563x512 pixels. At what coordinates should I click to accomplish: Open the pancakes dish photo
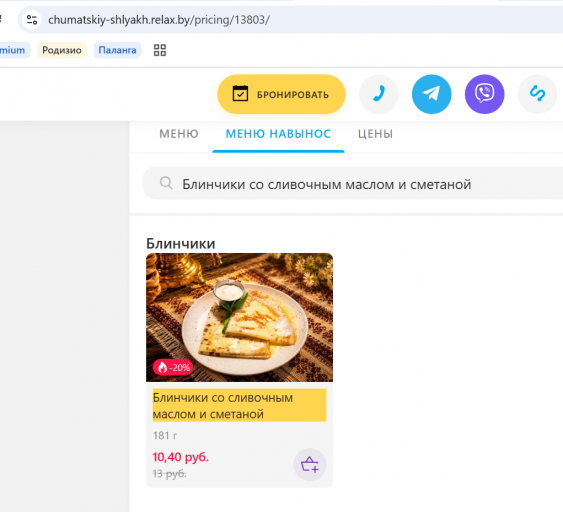pos(239,317)
